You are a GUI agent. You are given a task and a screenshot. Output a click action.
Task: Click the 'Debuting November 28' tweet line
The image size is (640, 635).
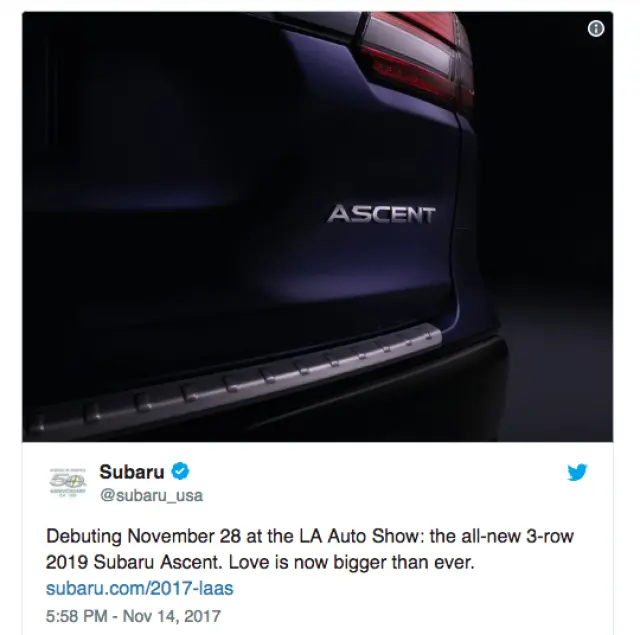click(310, 536)
